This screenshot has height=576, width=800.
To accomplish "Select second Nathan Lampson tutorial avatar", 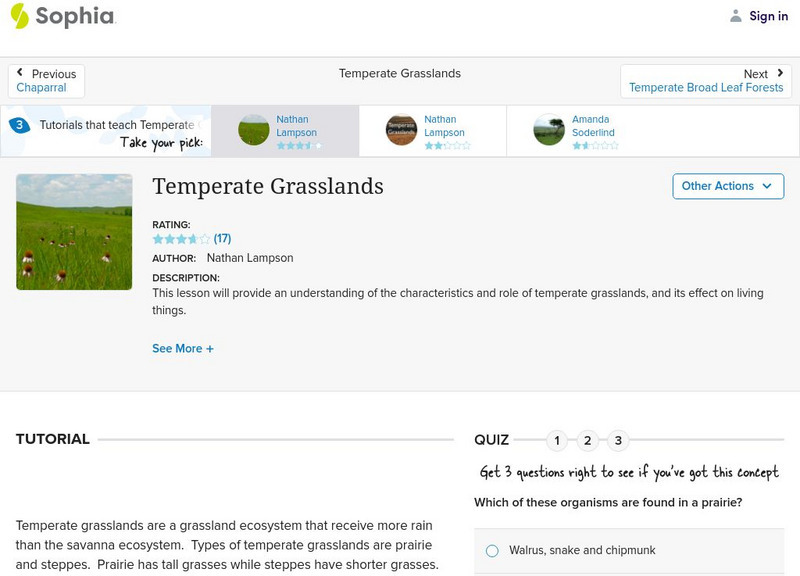I will pyautogui.click(x=402, y=130).
